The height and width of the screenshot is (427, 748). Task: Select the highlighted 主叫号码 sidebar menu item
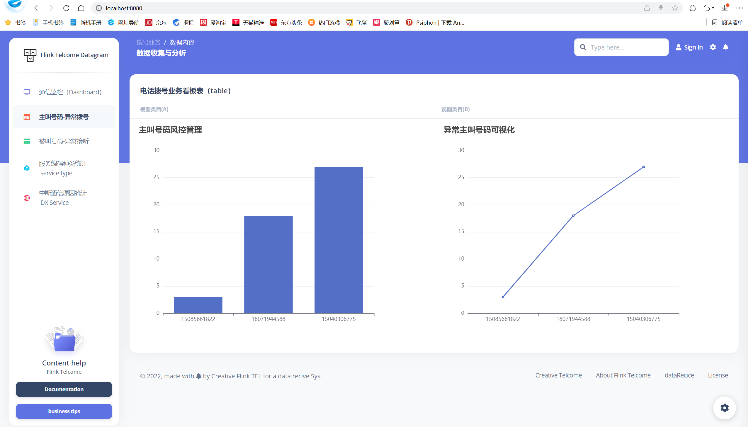64,117
